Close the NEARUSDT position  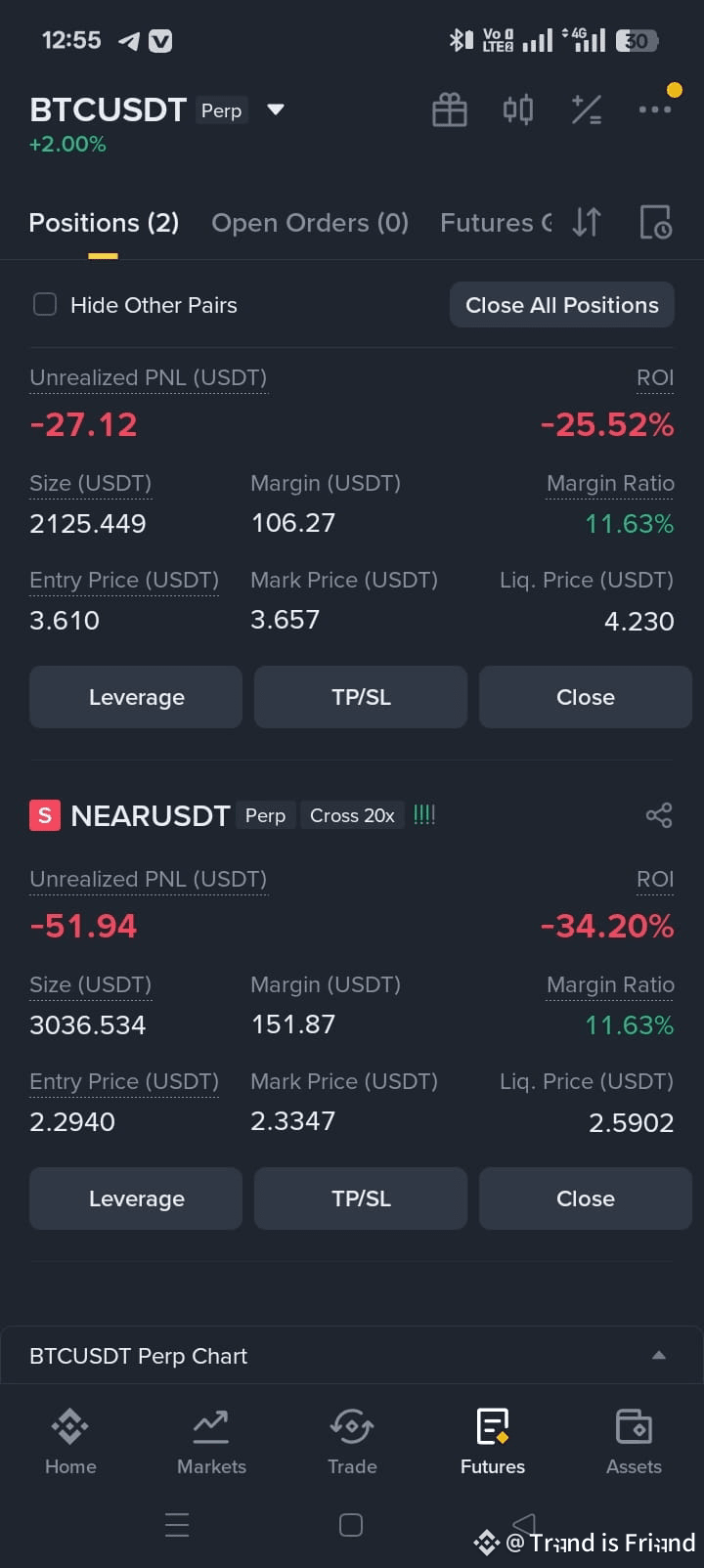tap(586, 1198)
